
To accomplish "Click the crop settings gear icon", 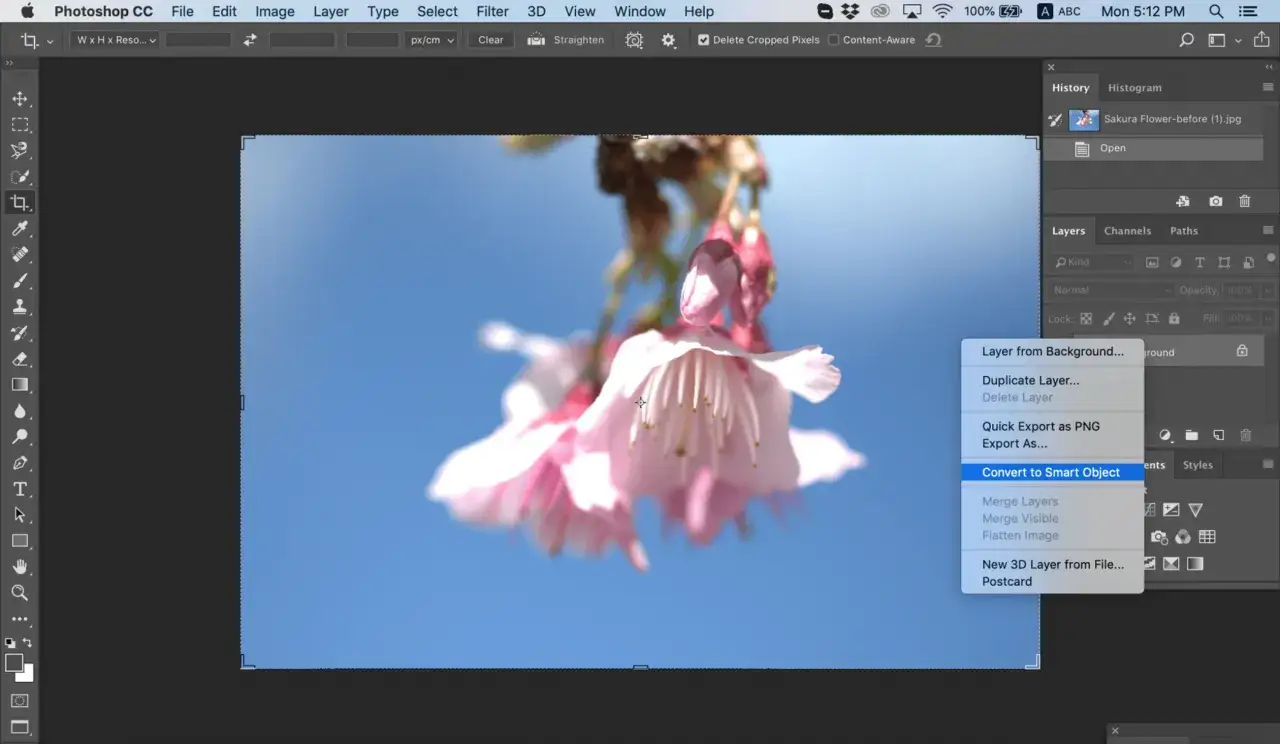I will pyautogui.click(x=669, y=40).
